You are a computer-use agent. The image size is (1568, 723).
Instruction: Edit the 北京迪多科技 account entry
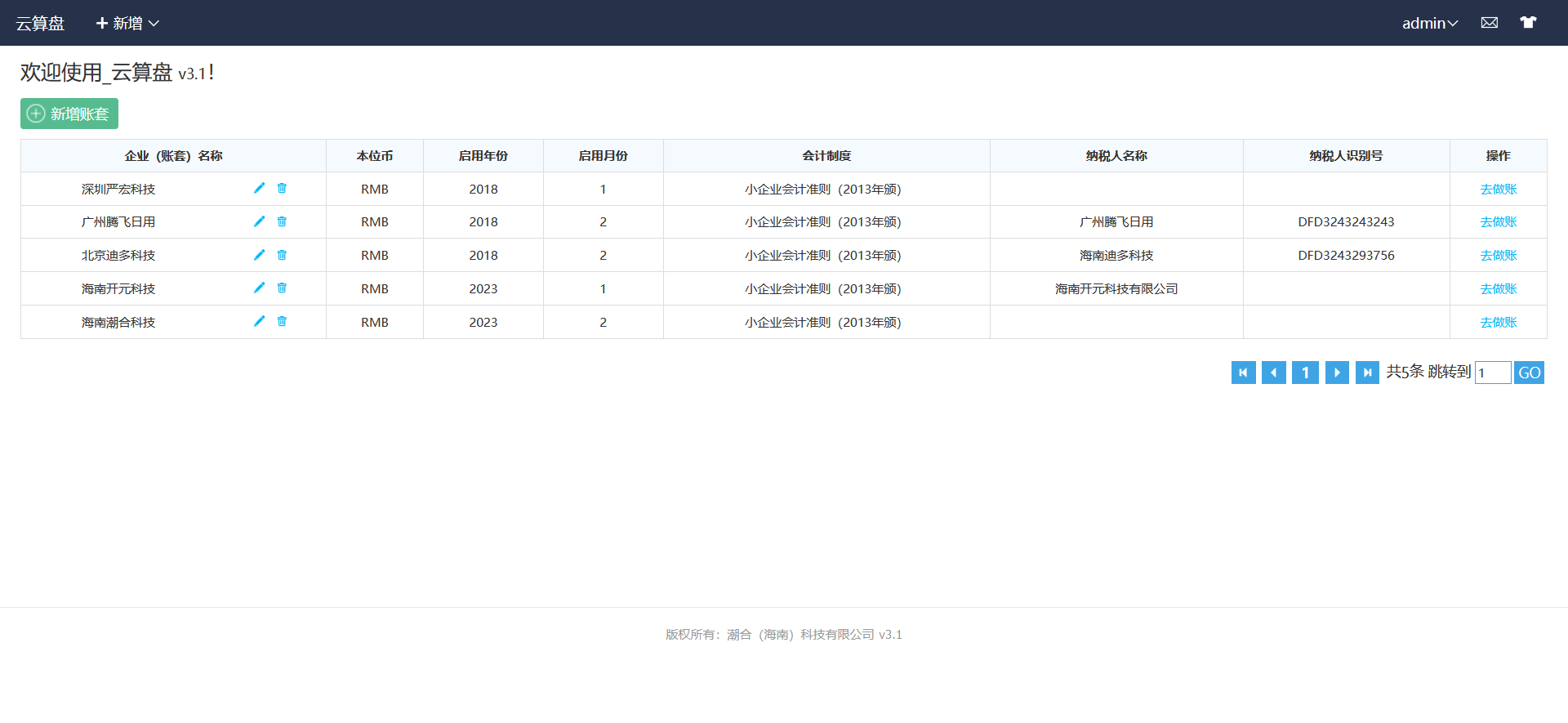click(x=259, y=255)
